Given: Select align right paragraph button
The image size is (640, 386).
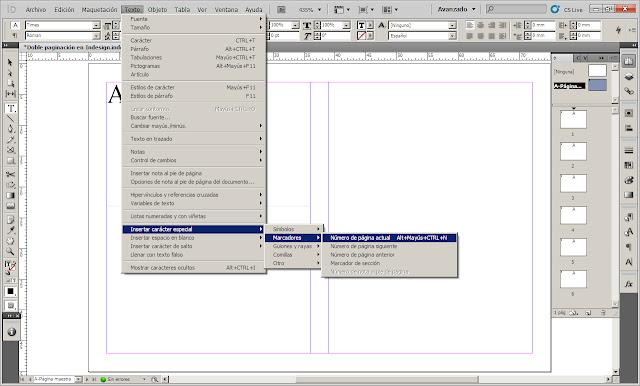Looking at the screenshot, I should [x=491, y=25].
